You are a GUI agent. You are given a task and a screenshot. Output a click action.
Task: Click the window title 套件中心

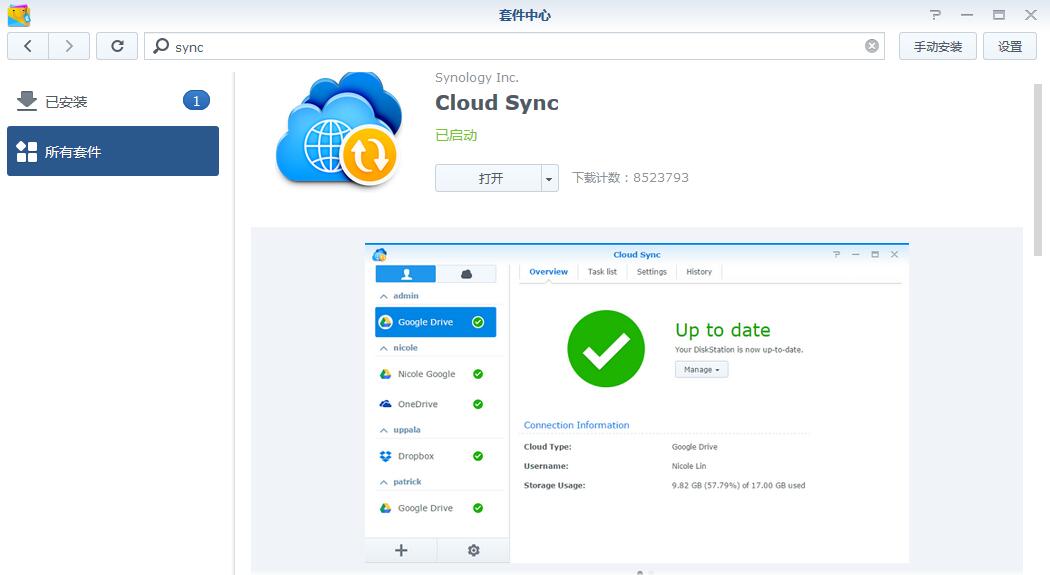tap(524, 15)
